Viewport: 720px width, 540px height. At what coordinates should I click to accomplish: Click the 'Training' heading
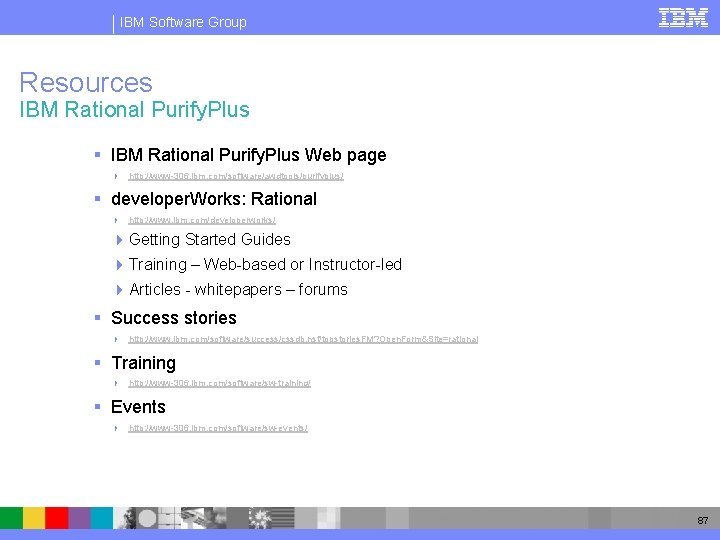pyautogui.click(x=144, y=363)
